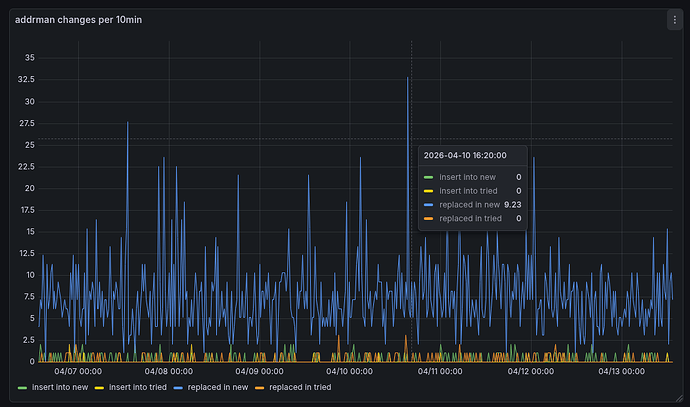690x407 pixels.
Task: Click the 'insert into new' row in tooltip
Action: 471,176
